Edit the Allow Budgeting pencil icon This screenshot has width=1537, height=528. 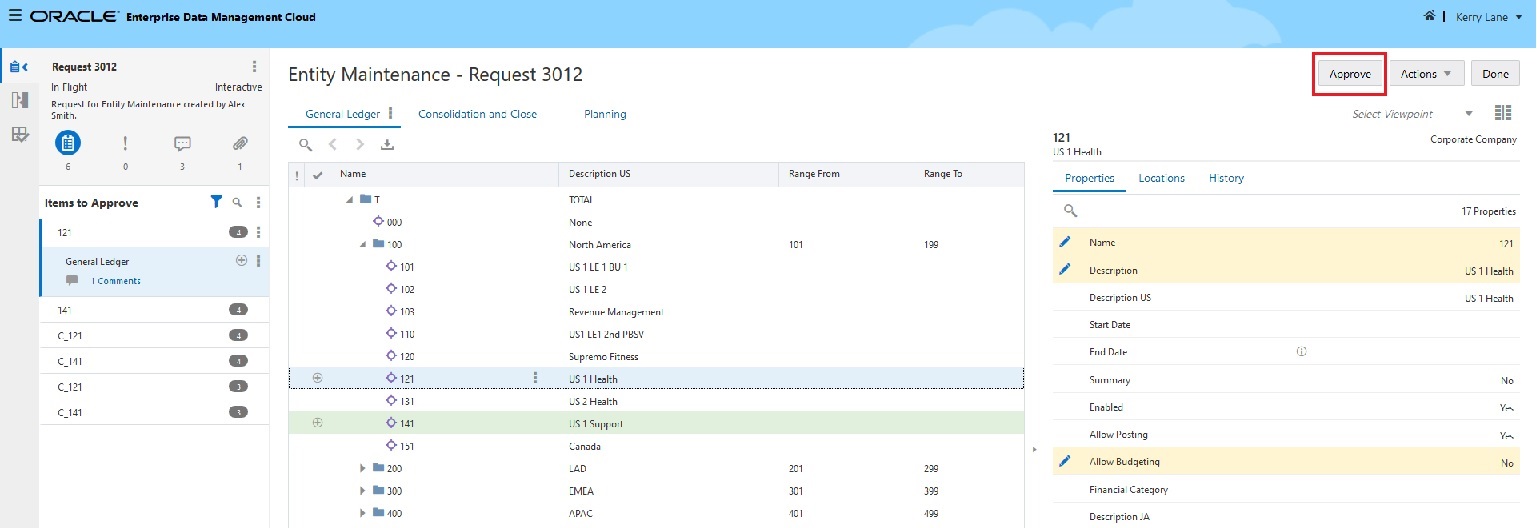[x=1065, y=461]
